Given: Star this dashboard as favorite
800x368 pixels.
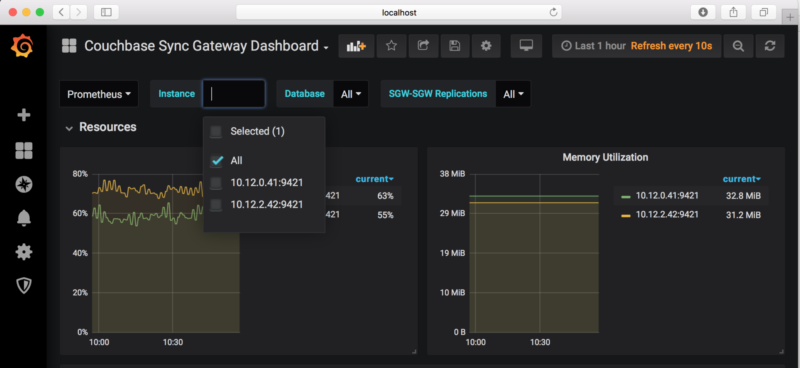Looking at the screenshot, I should tap(391, 46).
